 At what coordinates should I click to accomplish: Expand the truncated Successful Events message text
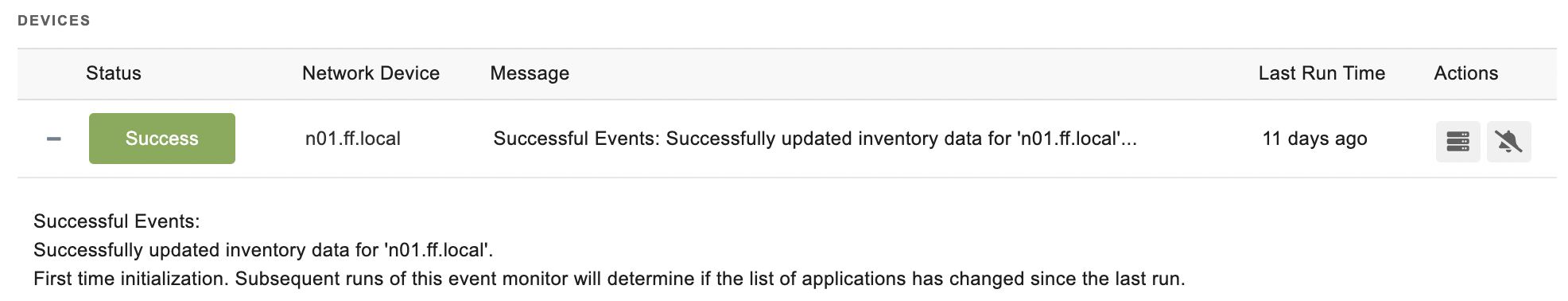815,139
